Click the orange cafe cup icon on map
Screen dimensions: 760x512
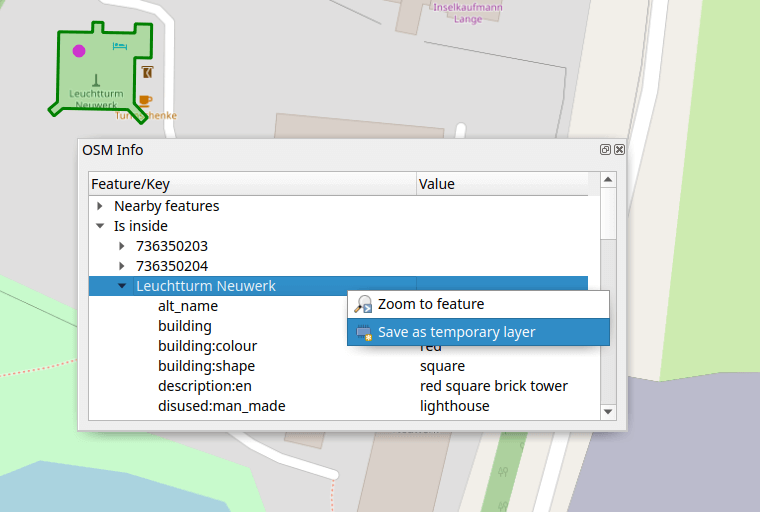[x=146, y=100]
